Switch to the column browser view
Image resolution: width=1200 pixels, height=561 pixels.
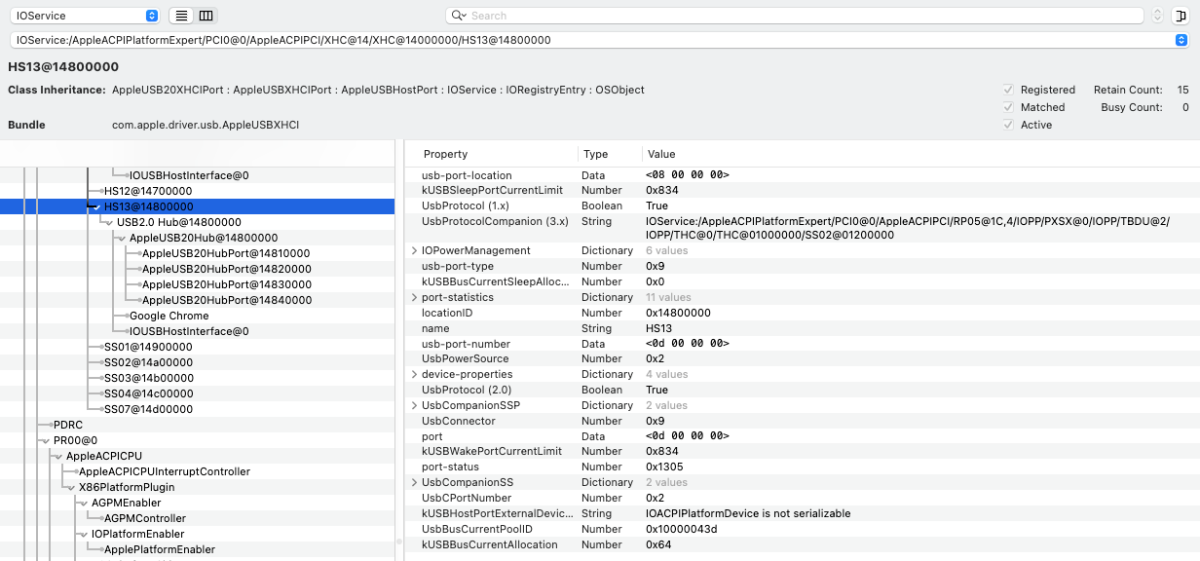[x=206, y=16]
